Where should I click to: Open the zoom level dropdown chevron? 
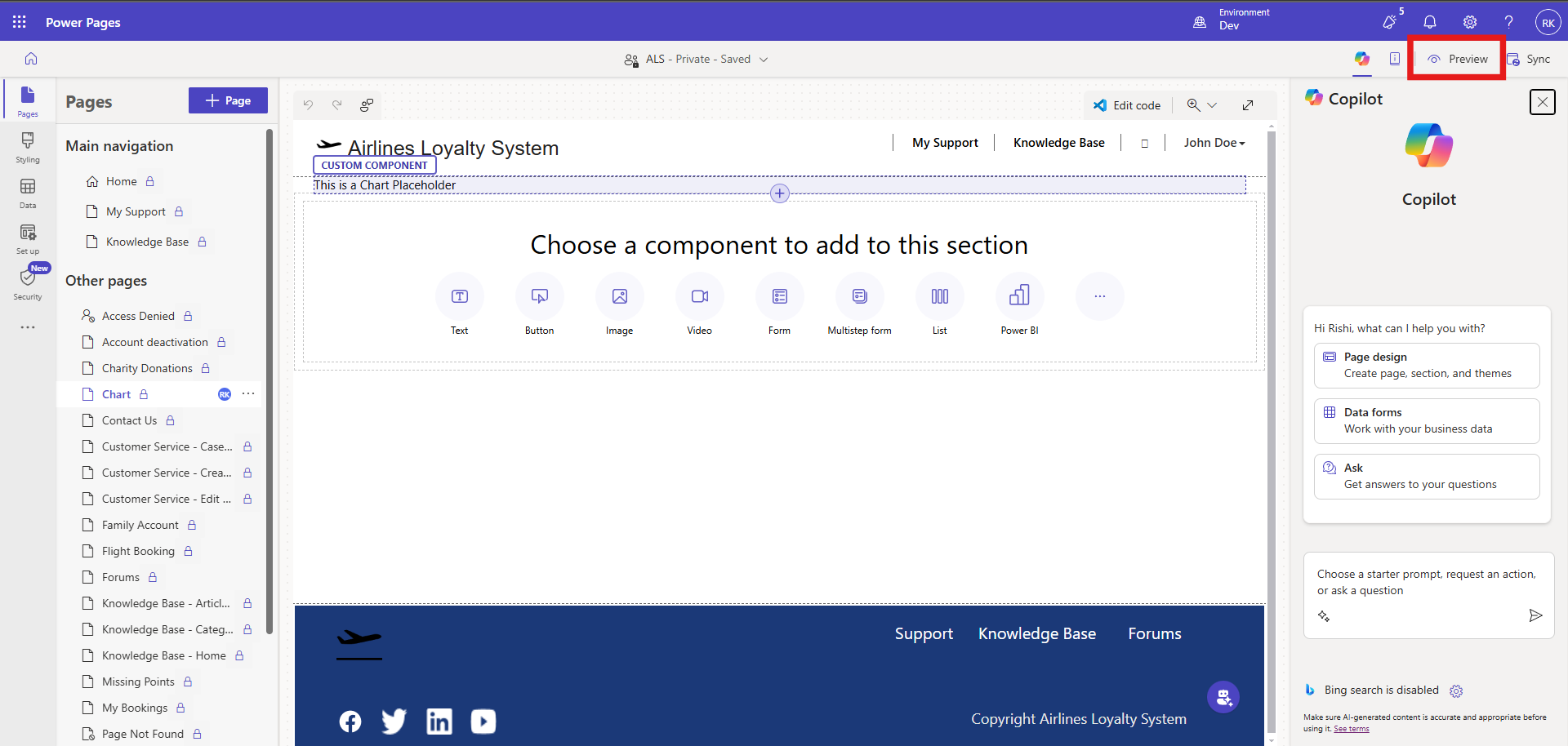point(1212,105)
